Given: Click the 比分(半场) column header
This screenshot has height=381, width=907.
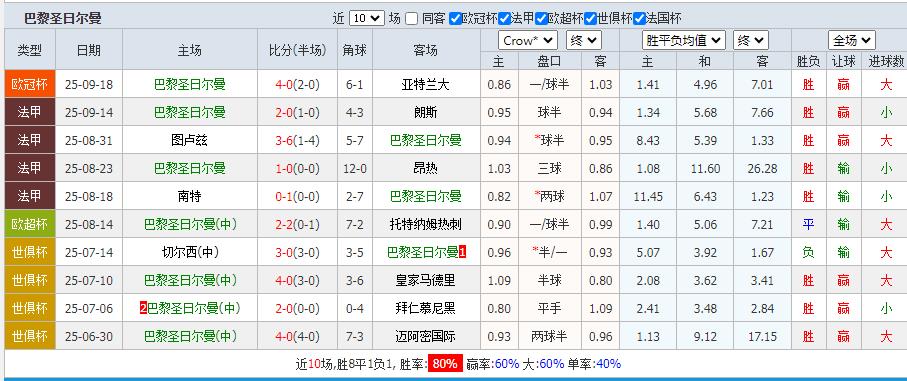Looking at the screenshot, I should click(297, 50).
